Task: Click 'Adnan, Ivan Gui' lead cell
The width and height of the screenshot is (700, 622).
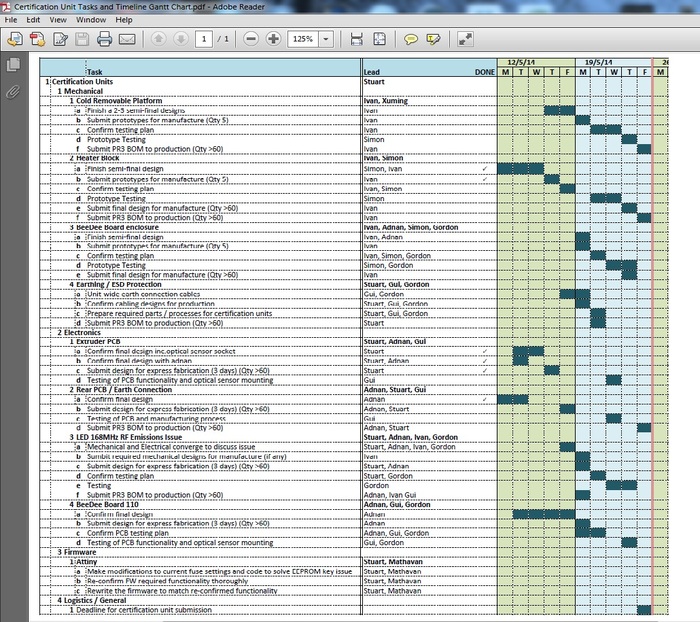Action: tap(390, 495)
